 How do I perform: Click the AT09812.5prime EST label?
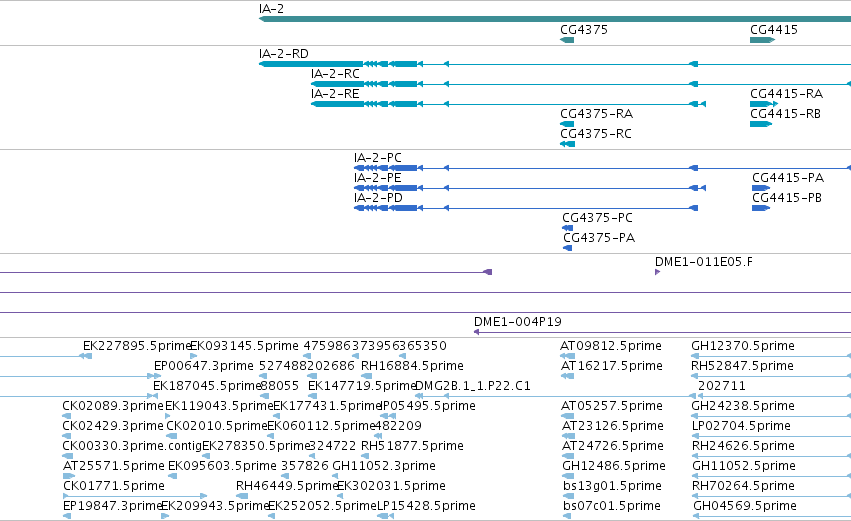tap(611, 346)
